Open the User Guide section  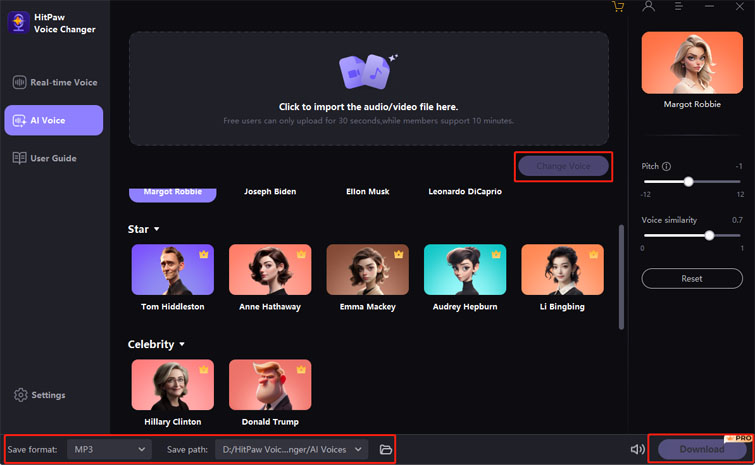click(x=44, y=158)
